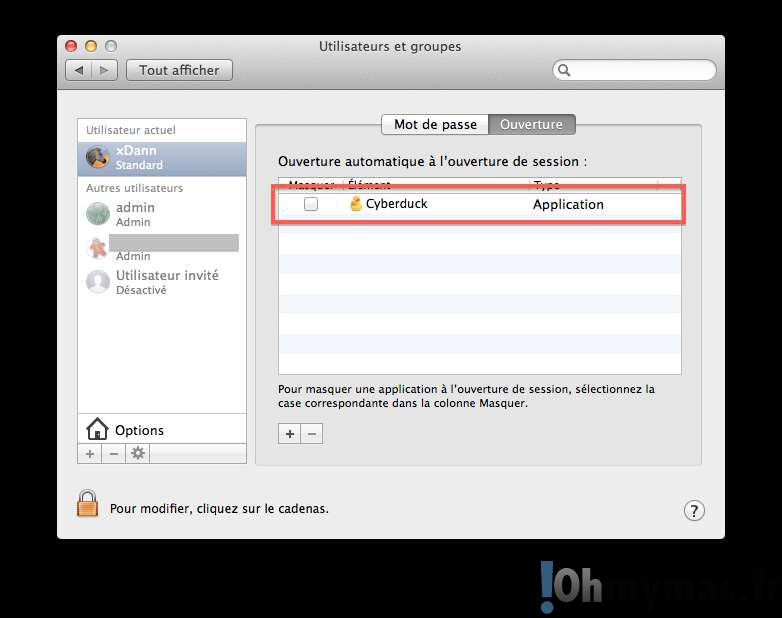Click the padlock icon to unlock changes
This screenshot has height=618, width=782.
click(88, 504)
